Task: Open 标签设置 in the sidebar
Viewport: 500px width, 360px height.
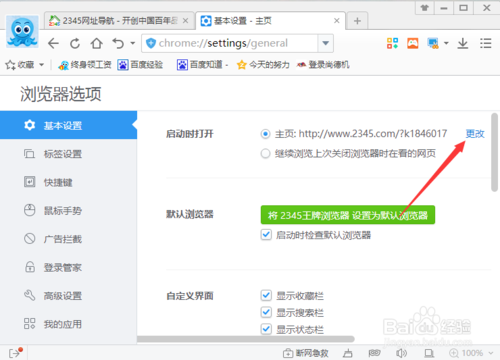Action: [68, 154]
